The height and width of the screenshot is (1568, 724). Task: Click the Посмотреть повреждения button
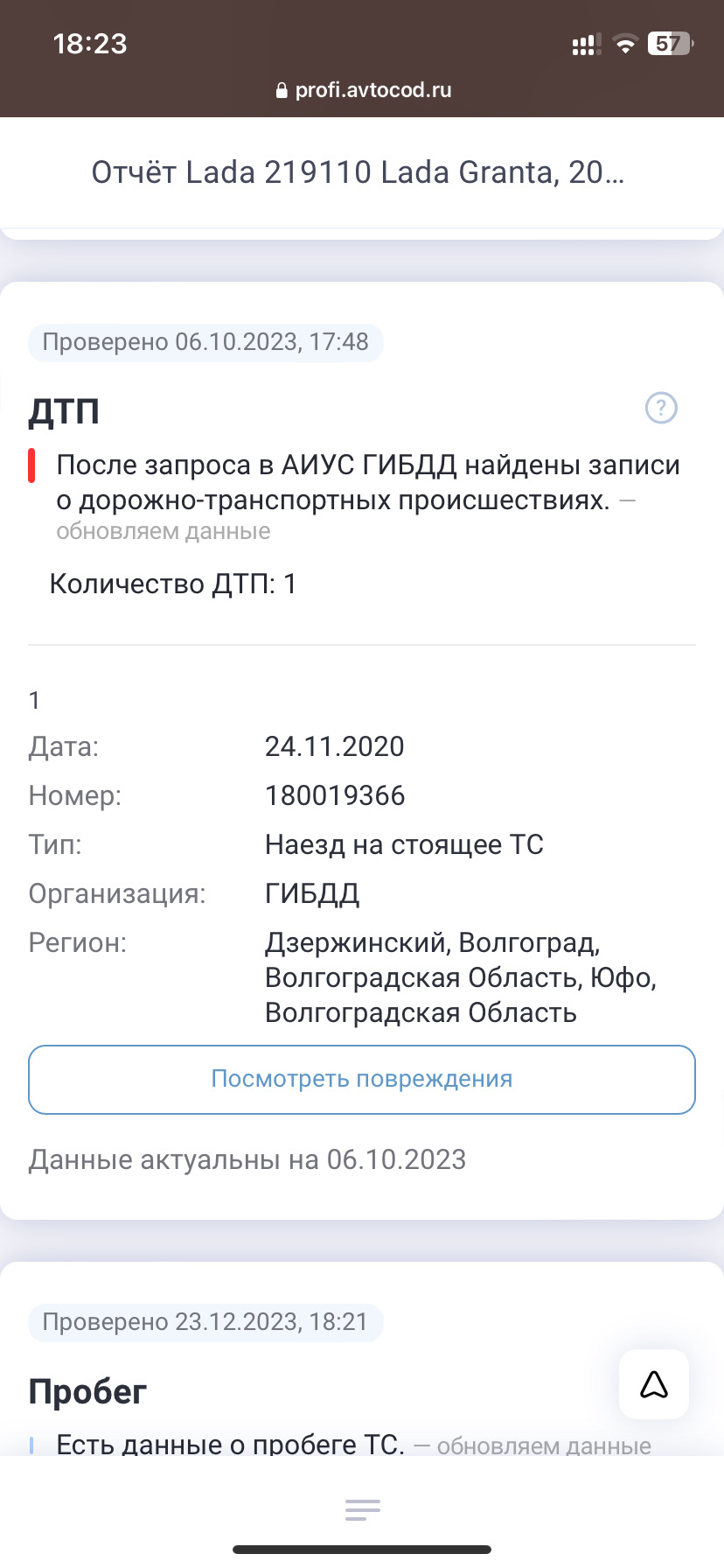point(362,1079)
